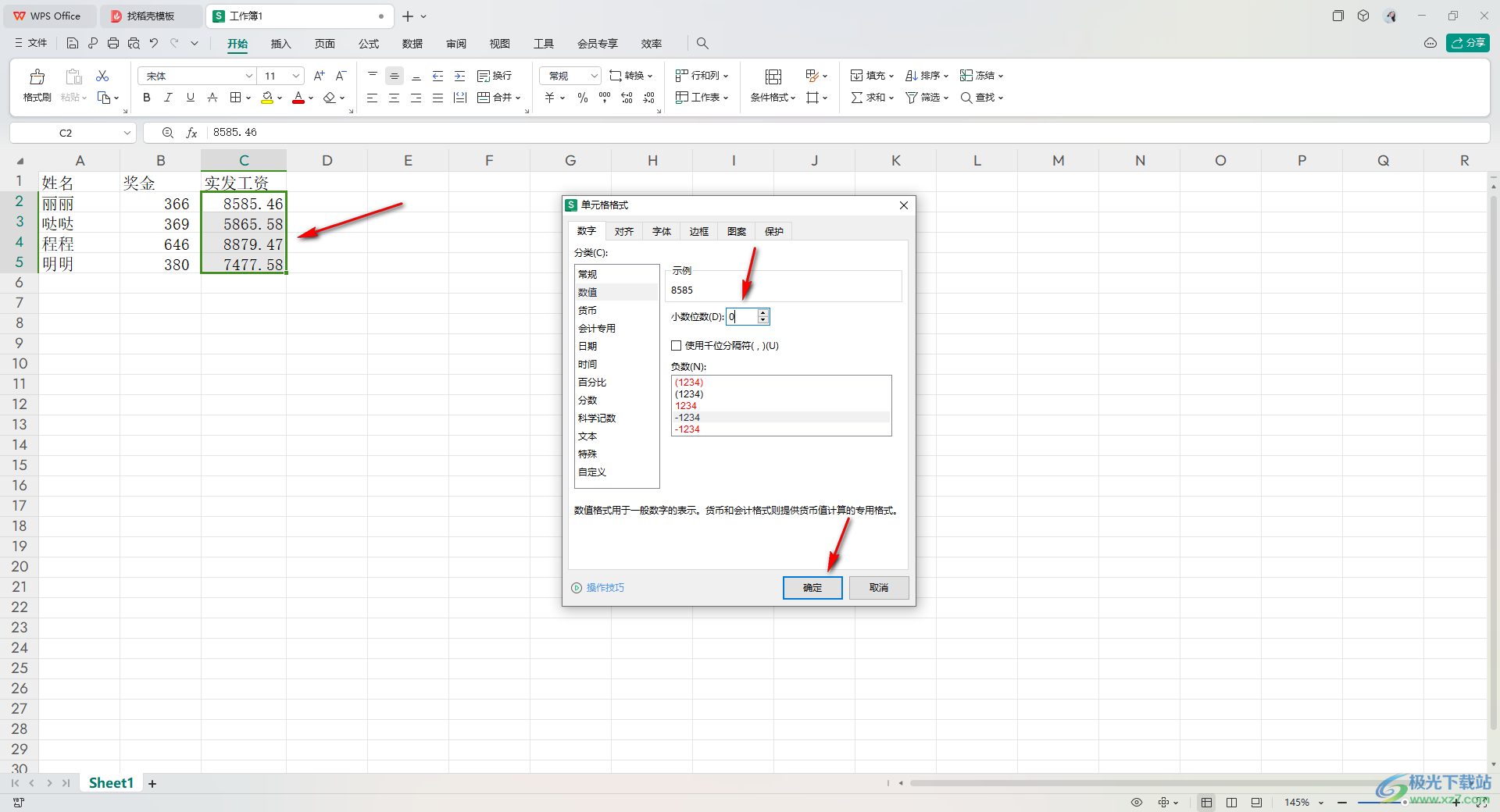
Task: Open the zoom level dropdown
Action: 1321,803
